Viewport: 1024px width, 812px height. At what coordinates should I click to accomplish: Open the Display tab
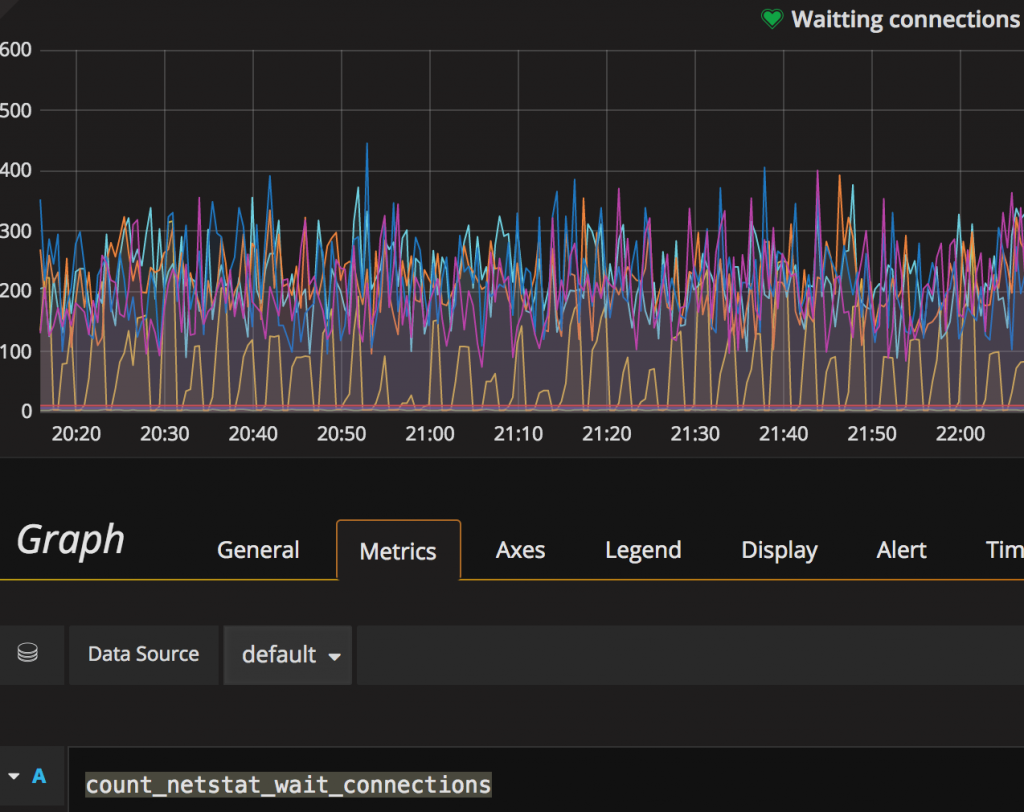tap(779, 550)
